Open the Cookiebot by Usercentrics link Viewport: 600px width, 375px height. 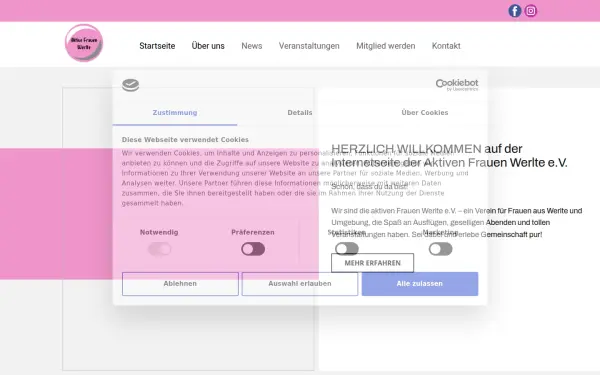tap(457, 85)
